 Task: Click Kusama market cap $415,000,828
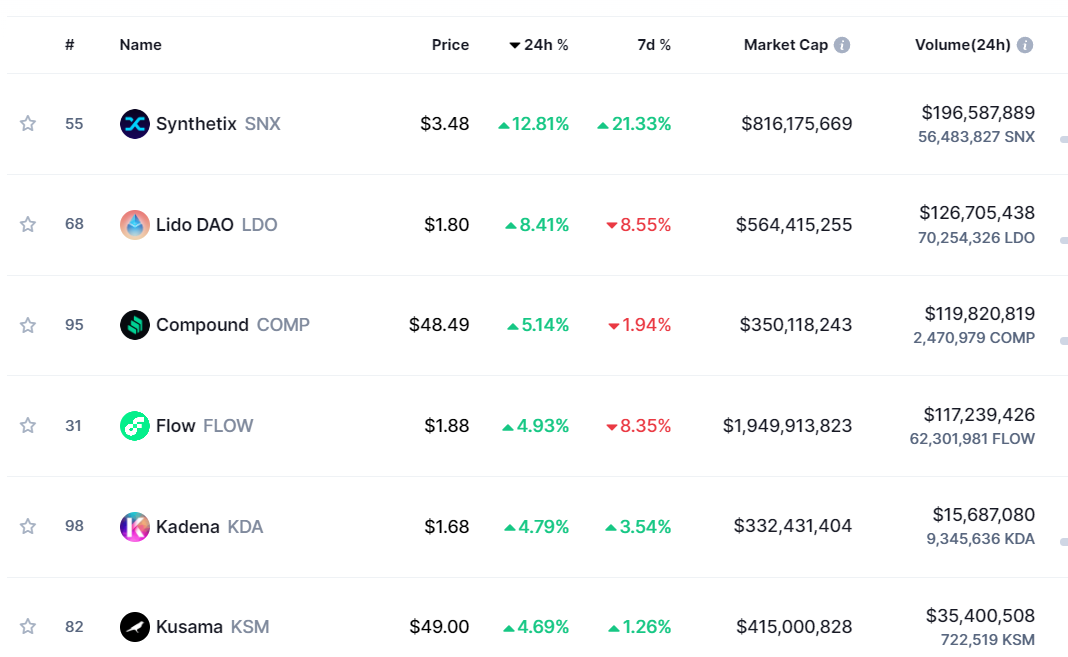(794, 627)
